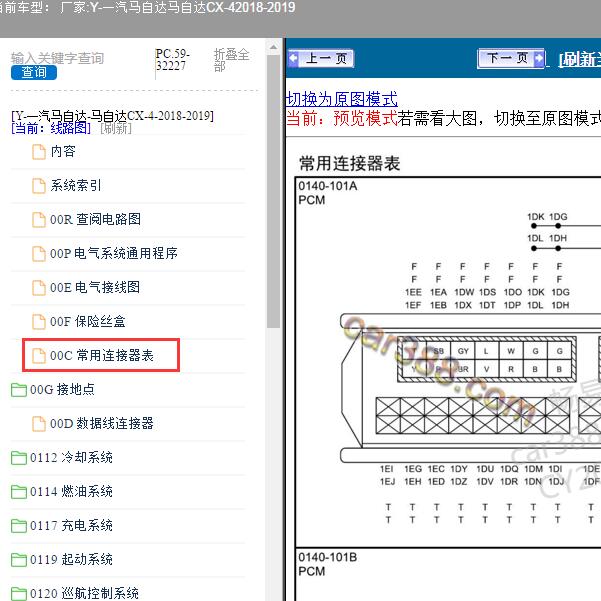Image resolution: width=601 pixels, height=601 pixels.
Task: Click the 常用连接器表 diagram heading
Action: pos(350,164)
